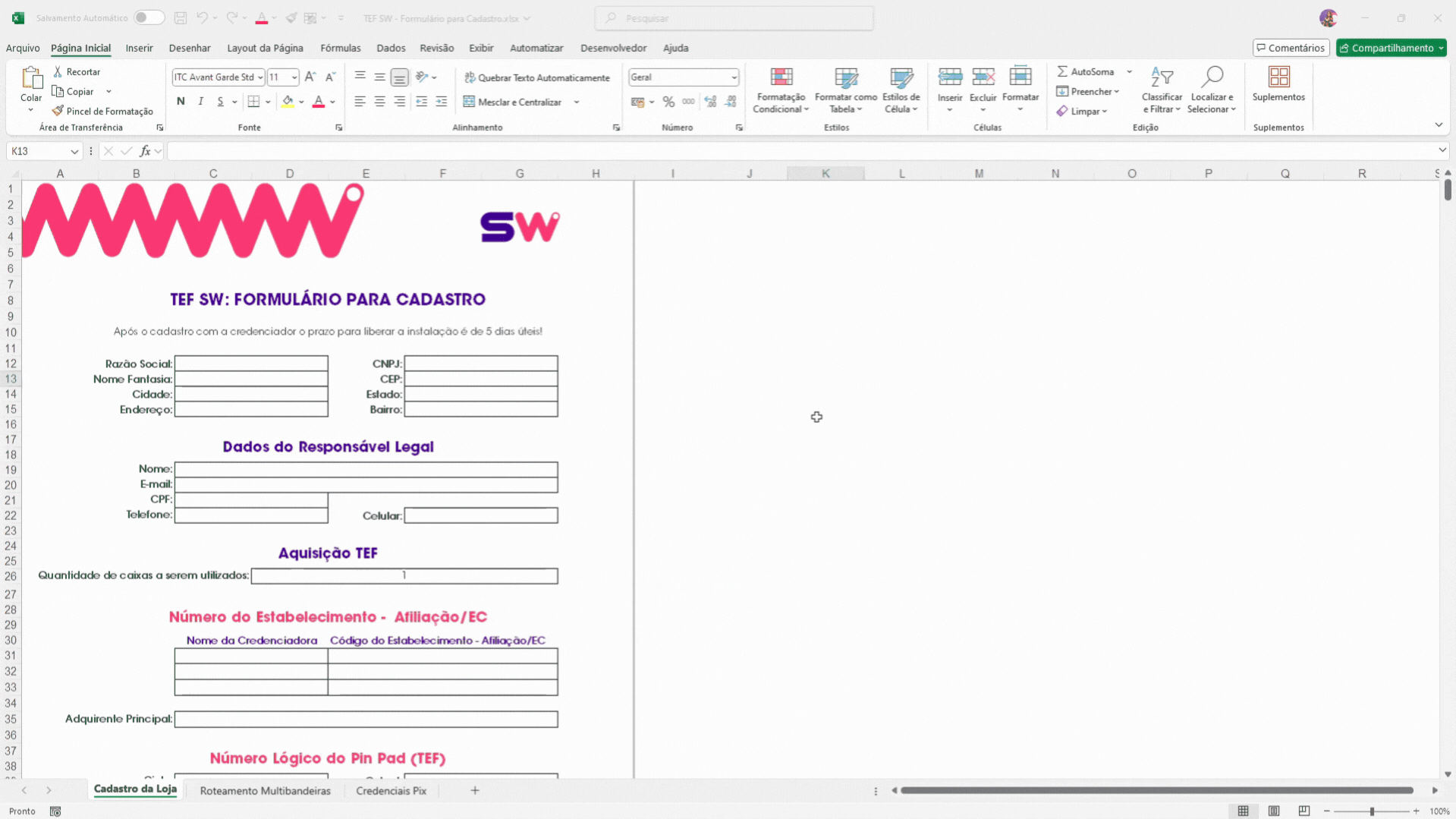Align text to middle

tap(380, 77)
